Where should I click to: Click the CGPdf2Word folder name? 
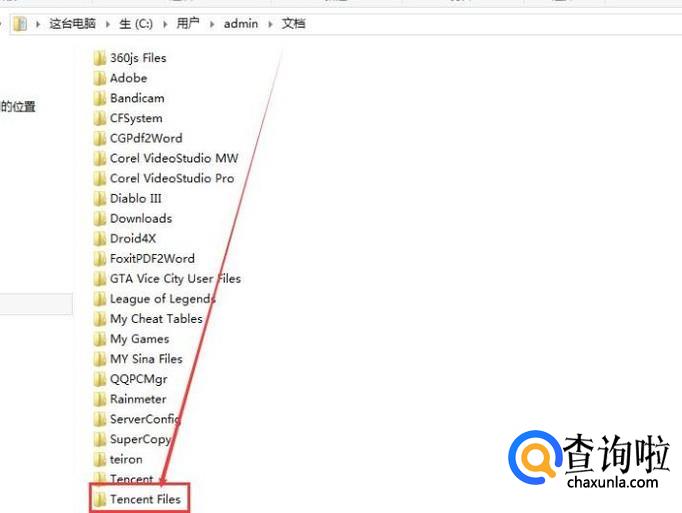146,138
